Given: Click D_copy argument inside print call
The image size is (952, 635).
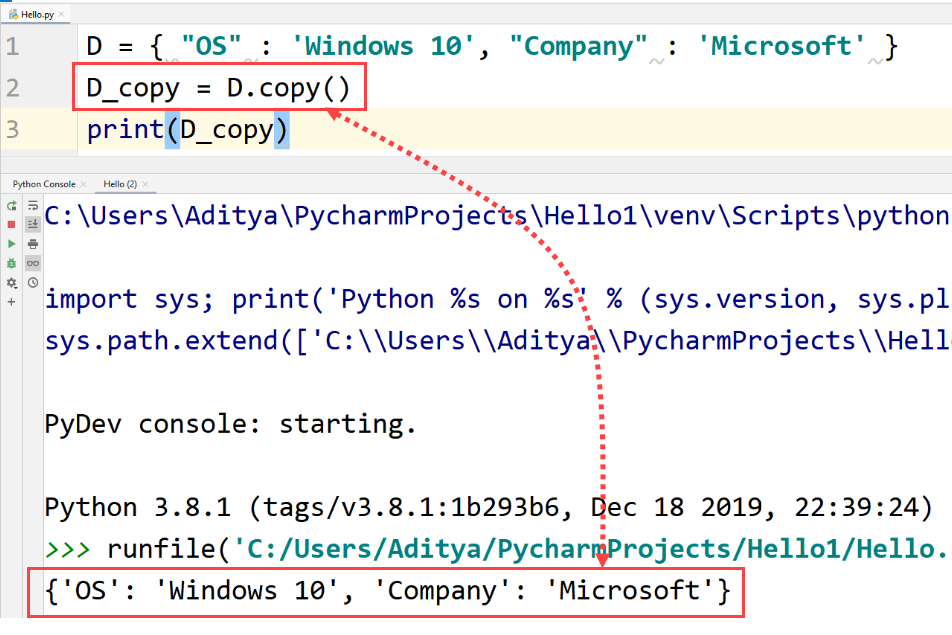Looking at the screenshot, I should pyautogui.click(x=227, y=130).
